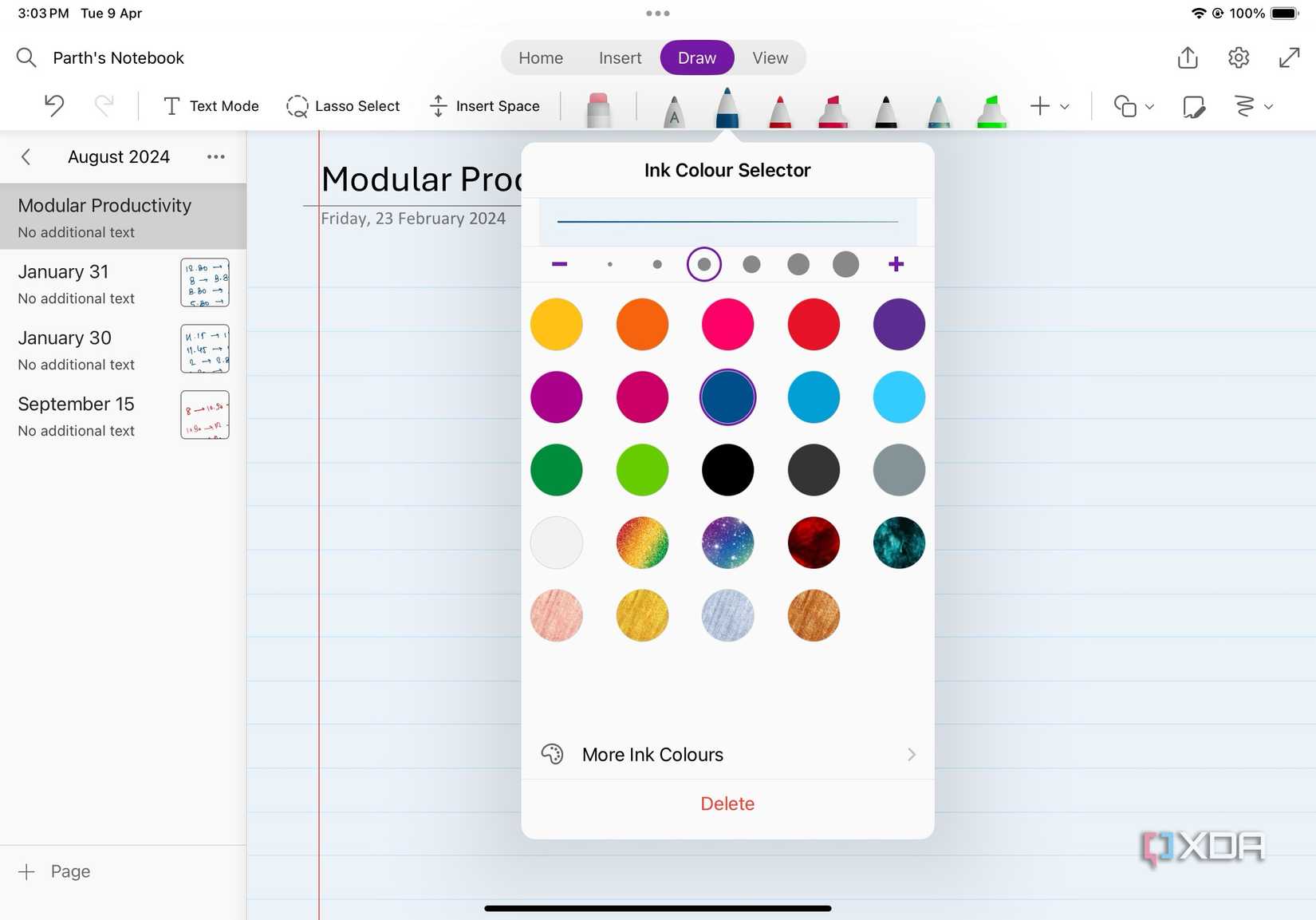The width and height of the screenshot is (1316, 920).
Task: Click the Insert Space tool
Action: click(x=484, y=105)
